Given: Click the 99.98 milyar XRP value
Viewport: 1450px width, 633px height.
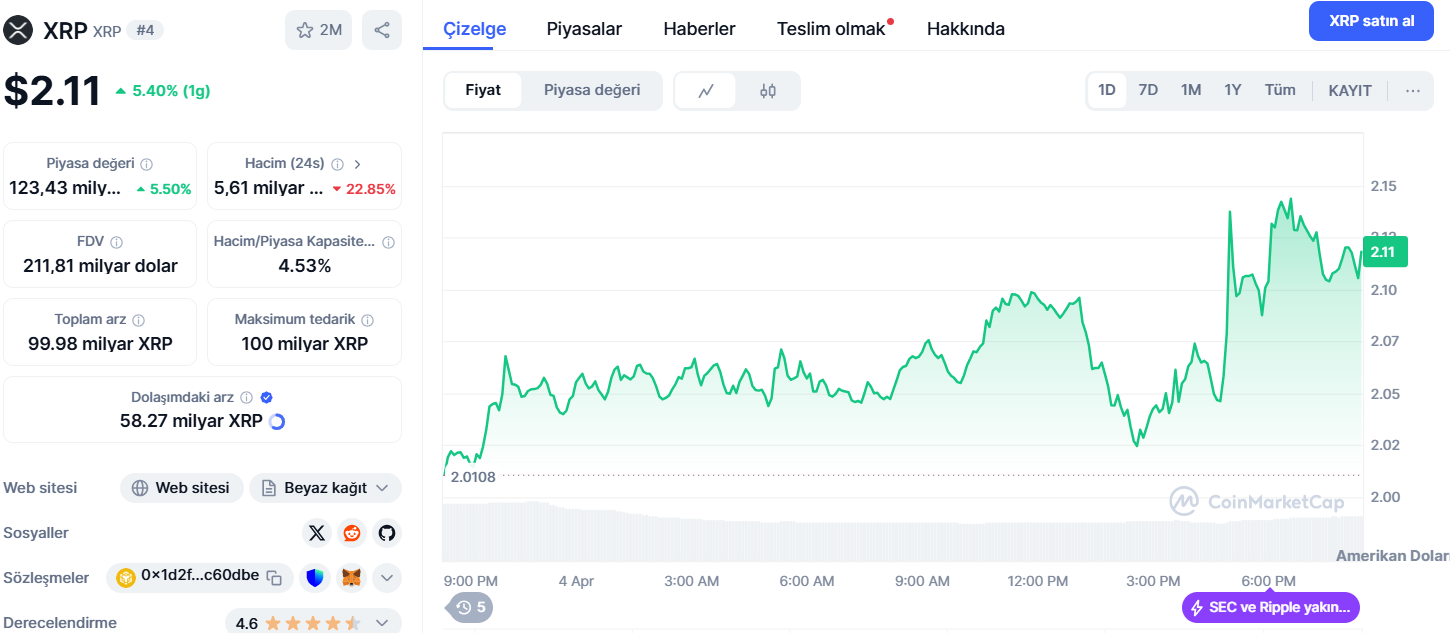Looking at the screenshot, I should [x=100, y=344].
